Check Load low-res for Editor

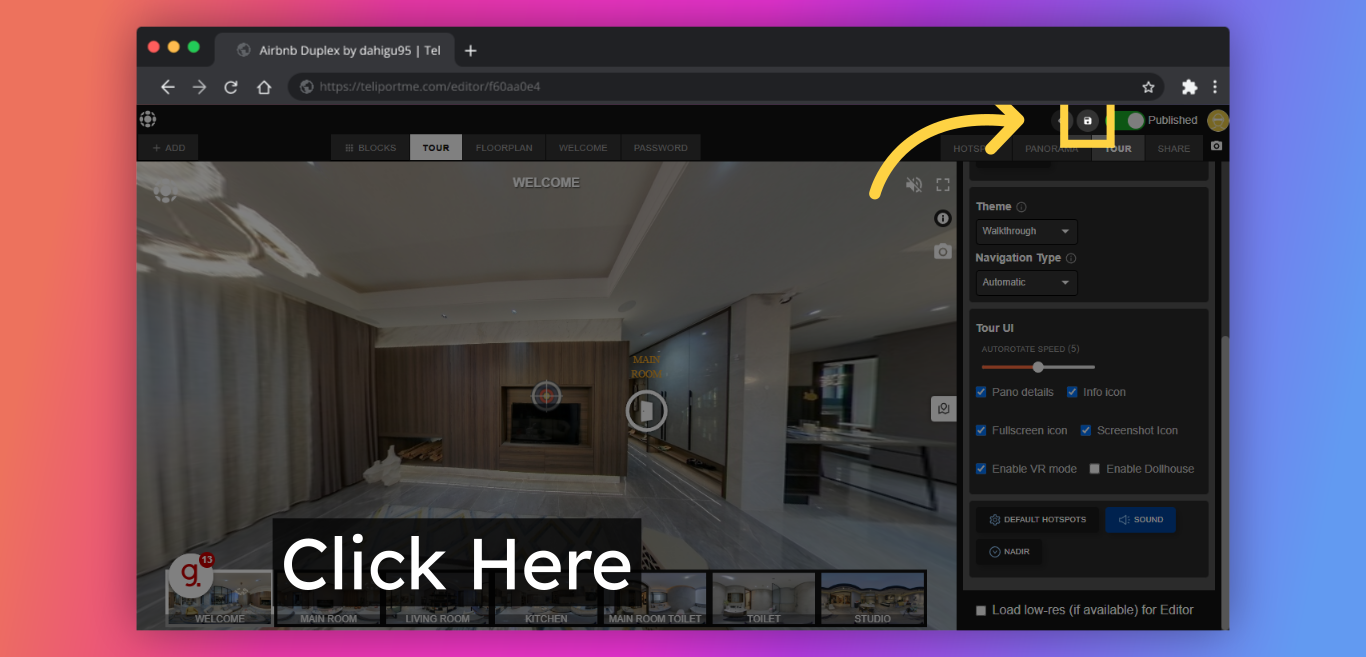pyautogui.click(x=981, y=610)
